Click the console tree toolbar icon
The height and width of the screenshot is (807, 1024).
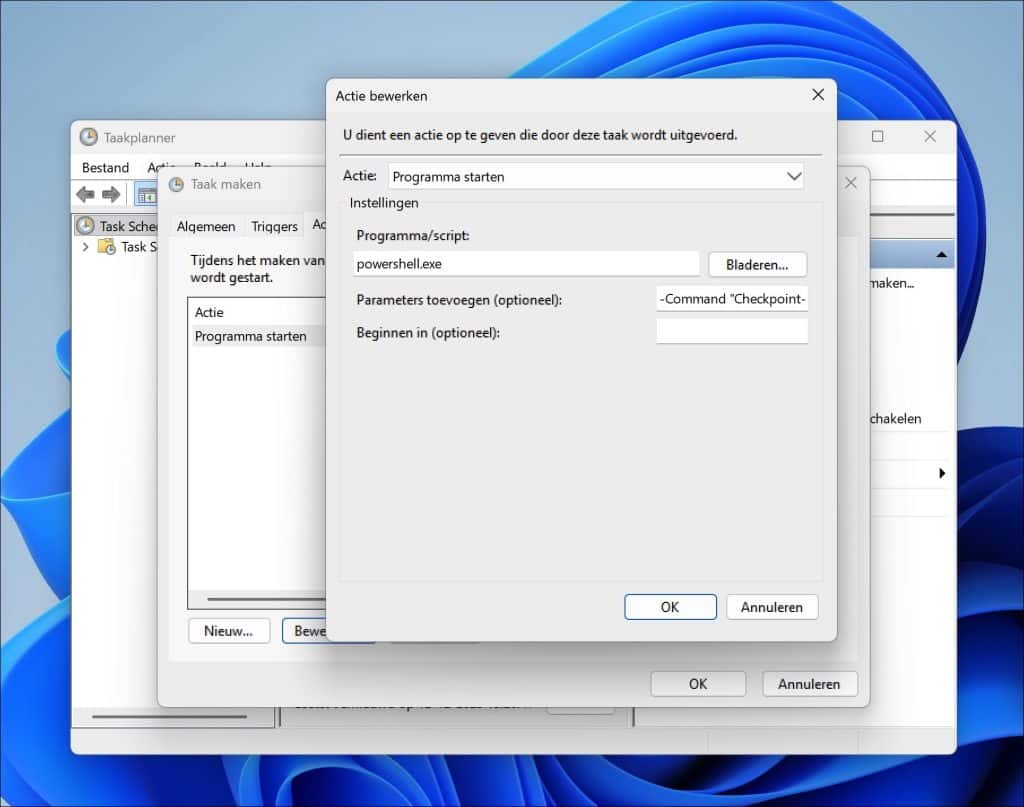coord(146,194)
